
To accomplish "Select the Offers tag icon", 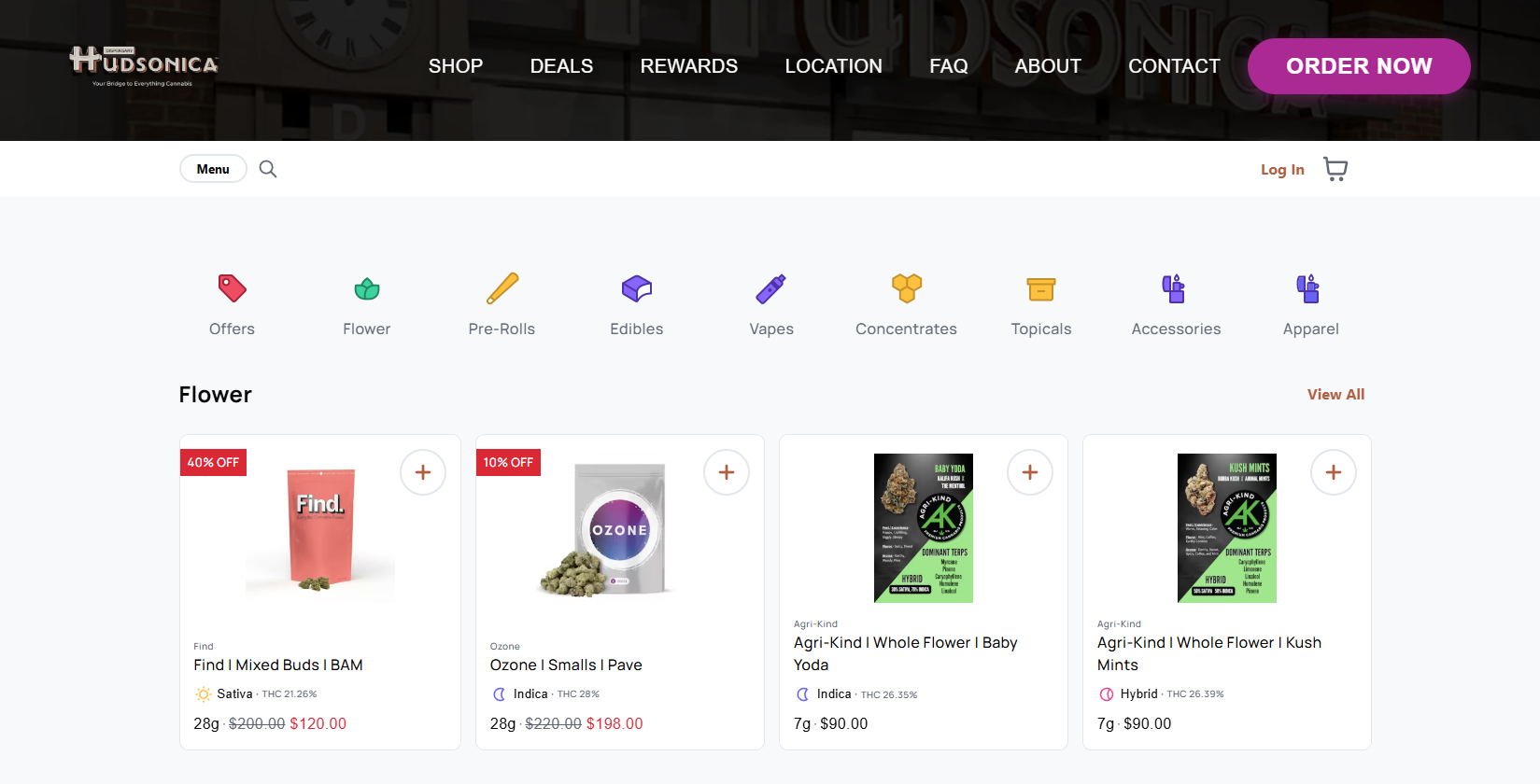I will coord(232,288).
